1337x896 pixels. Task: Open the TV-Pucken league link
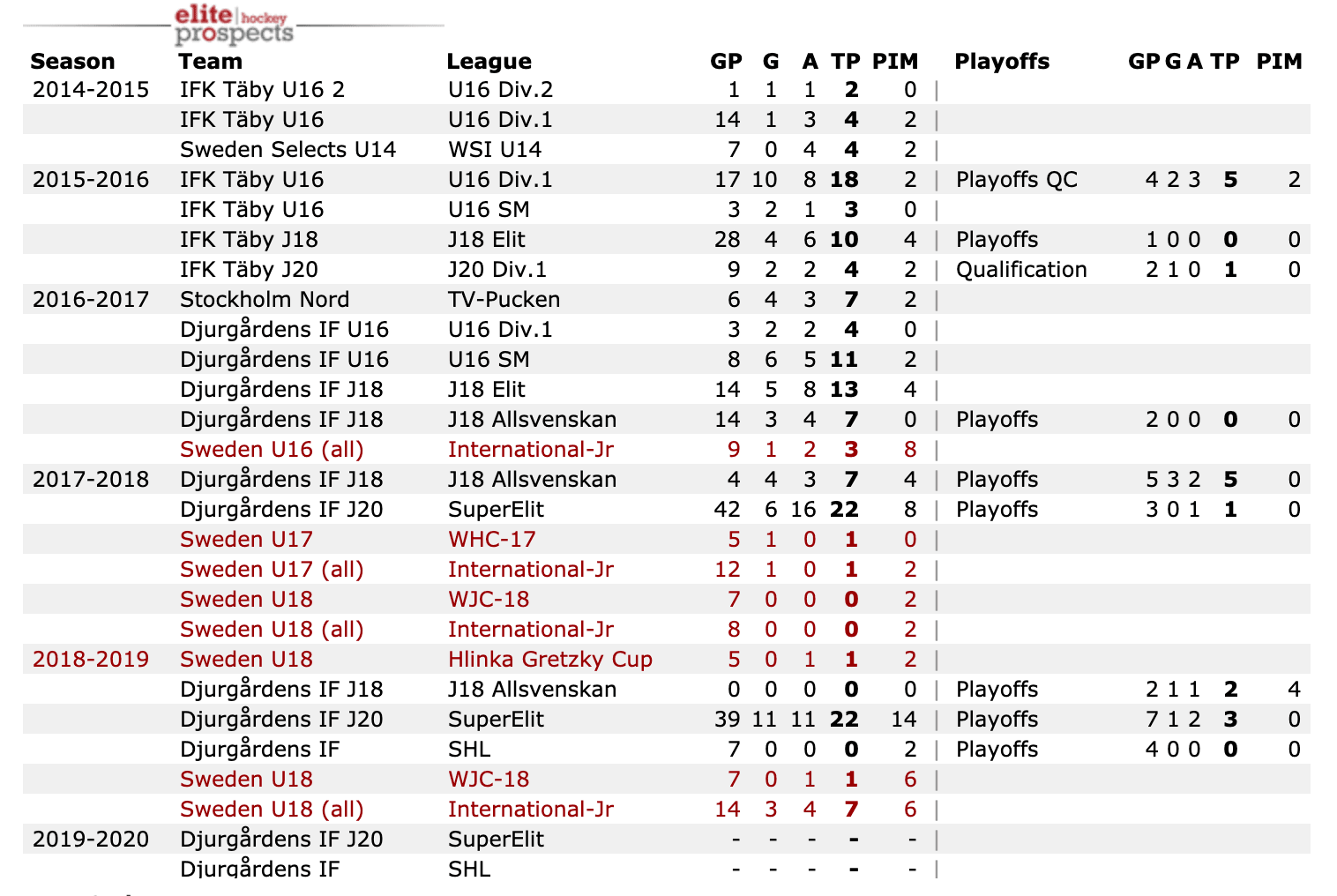504,300
